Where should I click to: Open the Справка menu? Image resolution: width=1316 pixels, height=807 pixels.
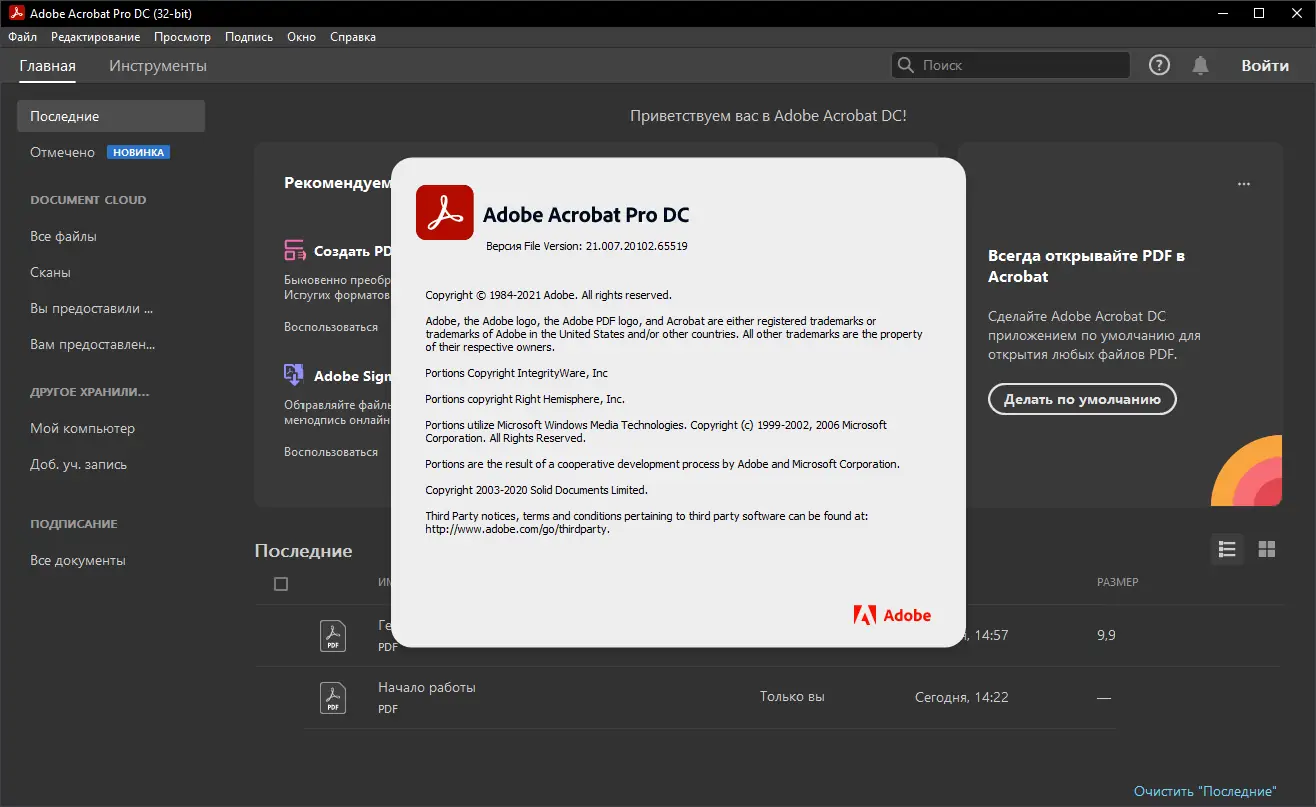352,37
